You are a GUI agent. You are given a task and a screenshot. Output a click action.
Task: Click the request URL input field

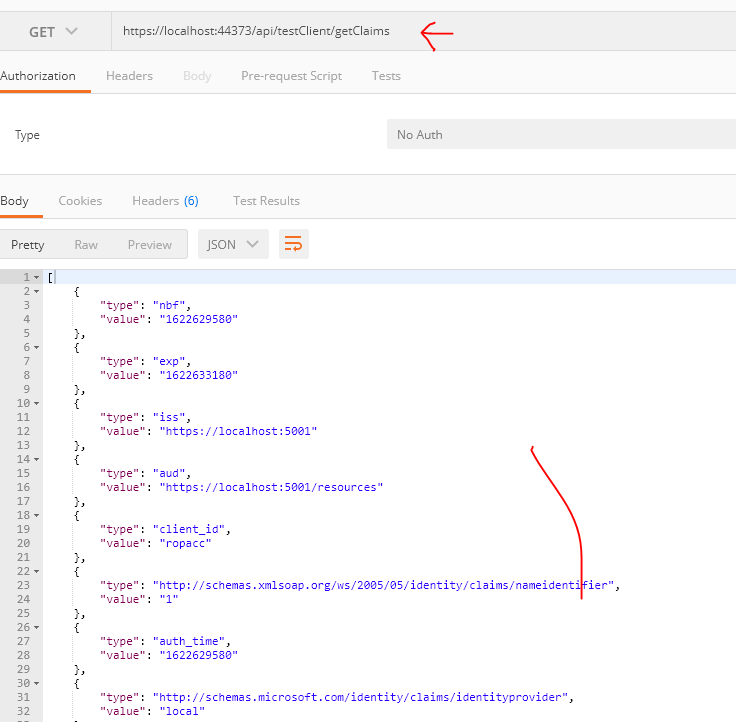click(x=256, y=31)
